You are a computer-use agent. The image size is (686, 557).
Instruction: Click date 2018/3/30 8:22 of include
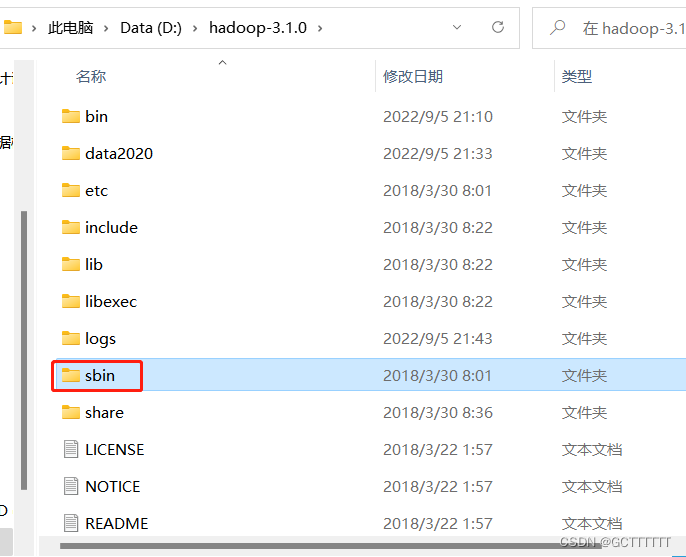(438, 228)
